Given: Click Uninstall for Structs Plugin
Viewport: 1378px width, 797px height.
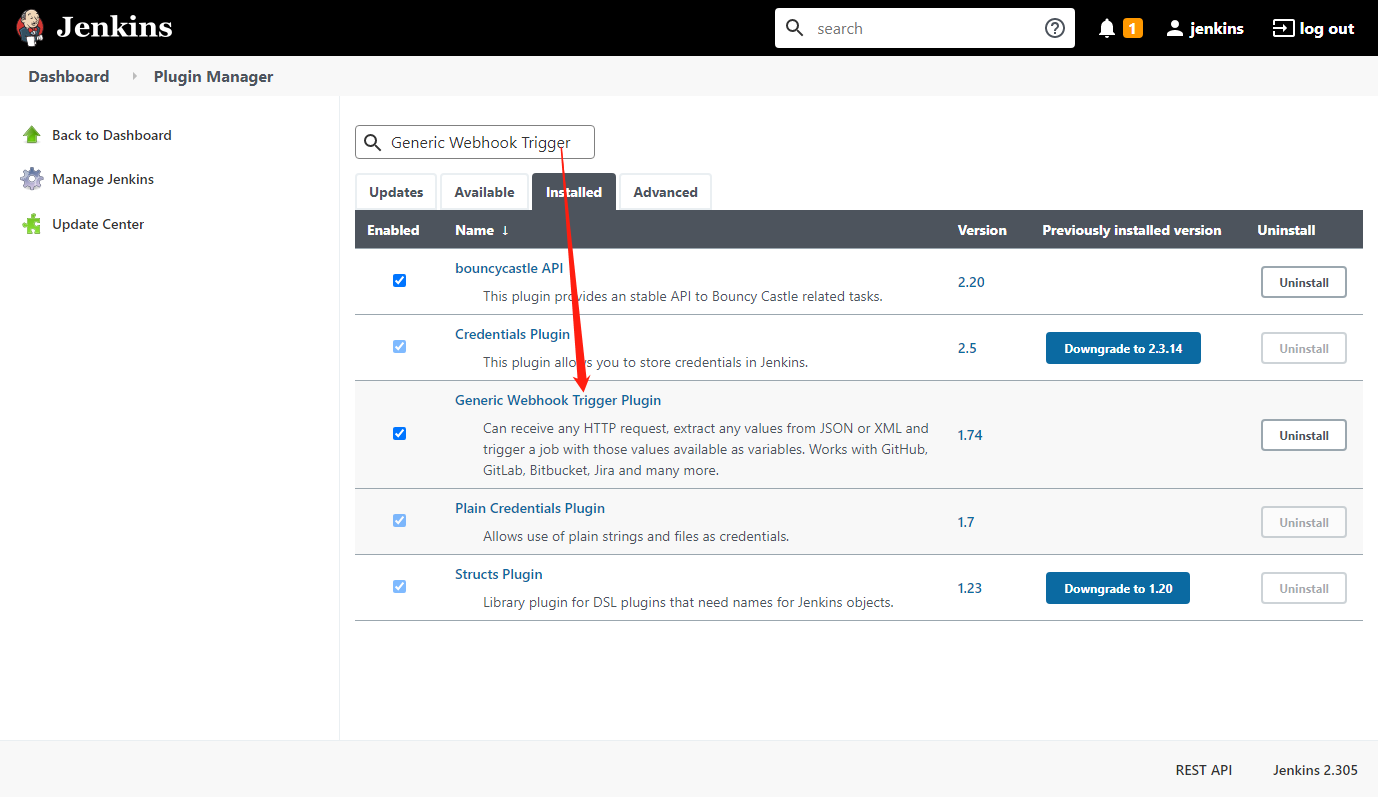Looking at the screenshot, I should (x=1304, y=588).
